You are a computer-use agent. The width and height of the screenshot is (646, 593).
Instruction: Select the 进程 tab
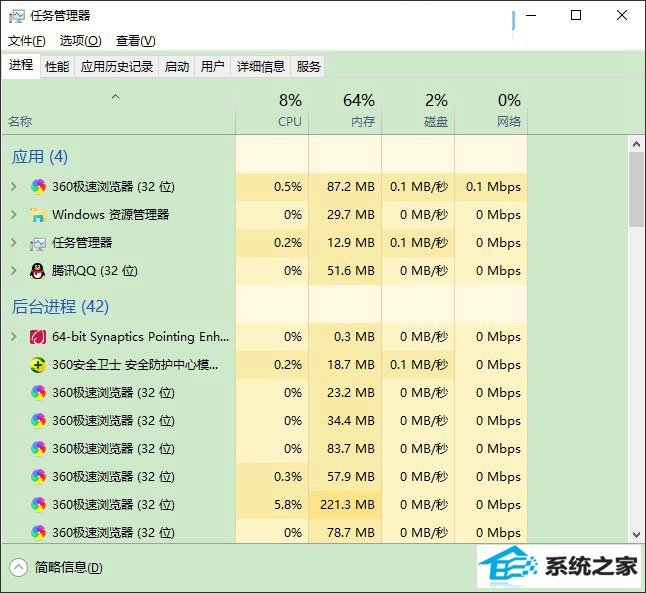21,65
